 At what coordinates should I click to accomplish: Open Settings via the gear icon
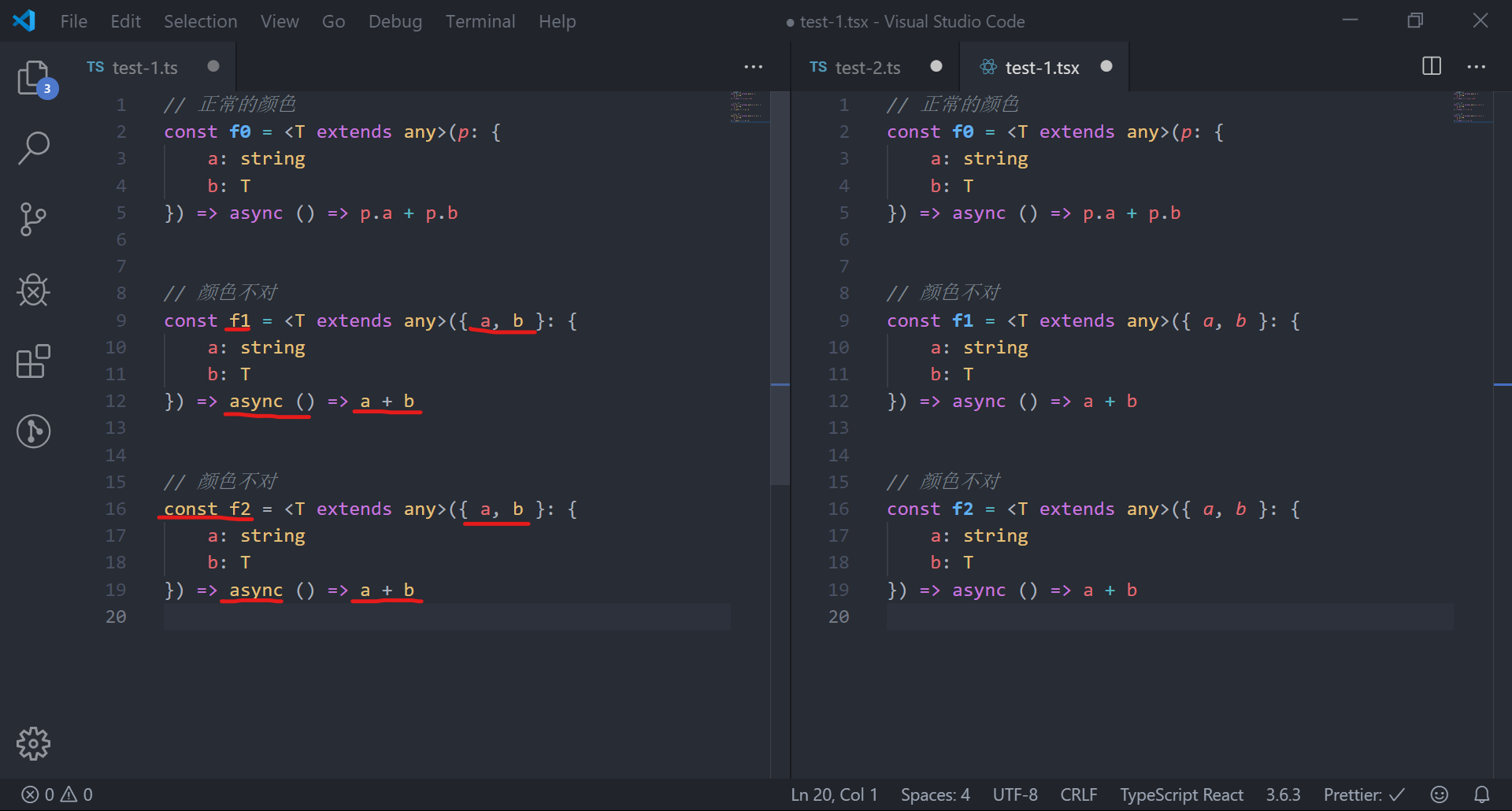[x=34, y=743]
